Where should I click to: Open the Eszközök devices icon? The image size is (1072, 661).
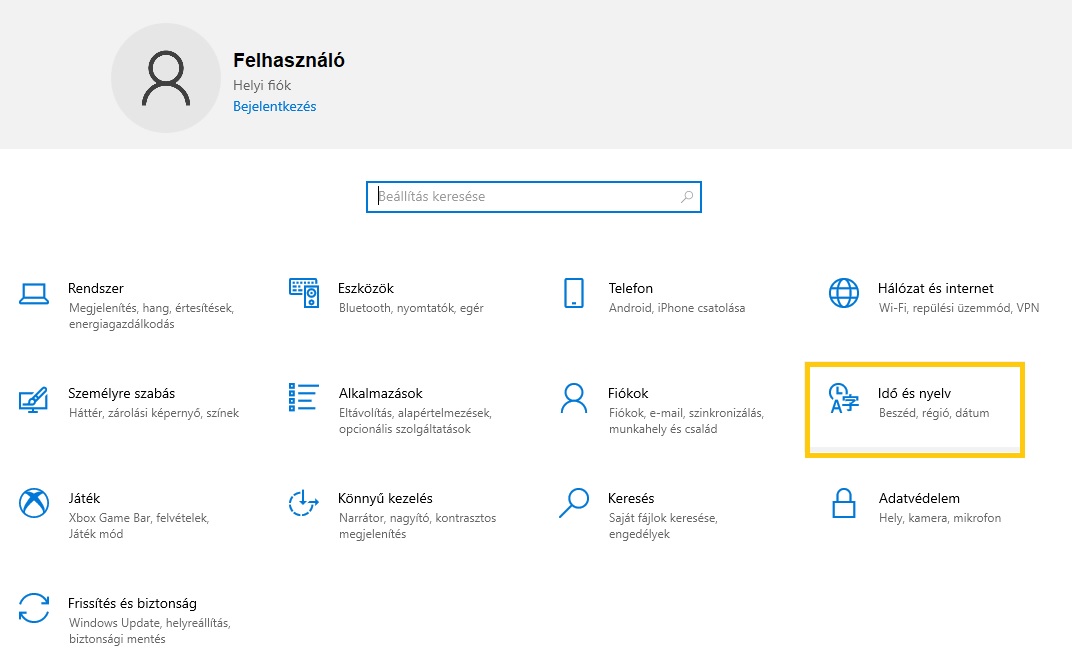click(303, 293)
